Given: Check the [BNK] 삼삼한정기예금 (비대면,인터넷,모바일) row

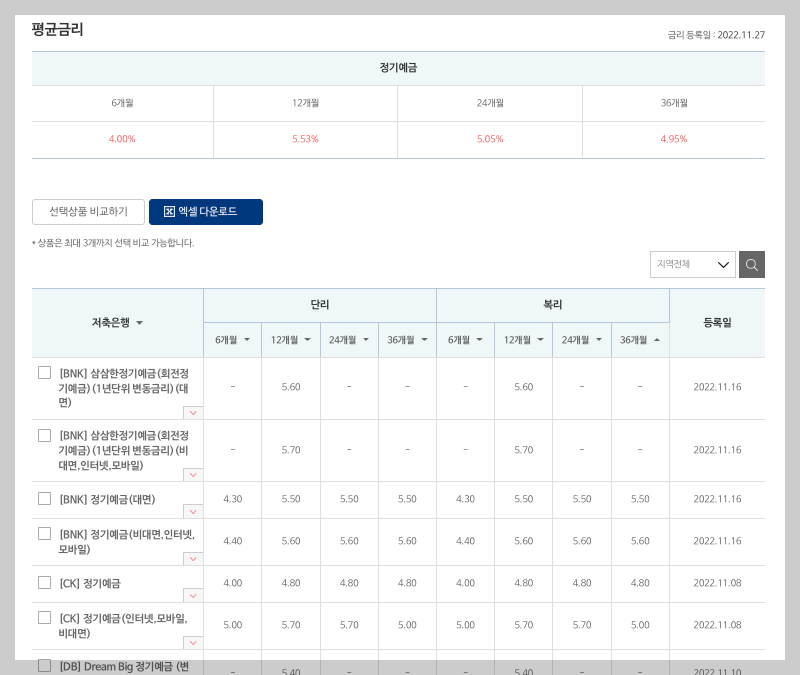Looking at the screenshot, I should (44, 435).
